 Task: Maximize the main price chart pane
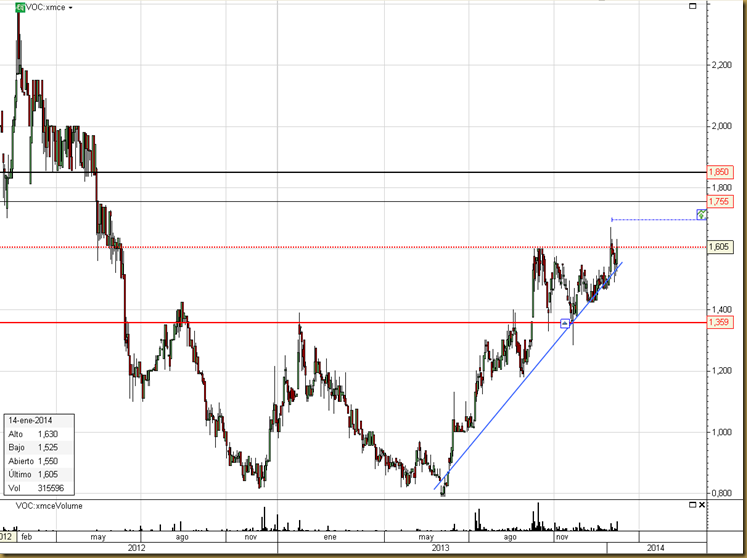(x=693, y=6)
